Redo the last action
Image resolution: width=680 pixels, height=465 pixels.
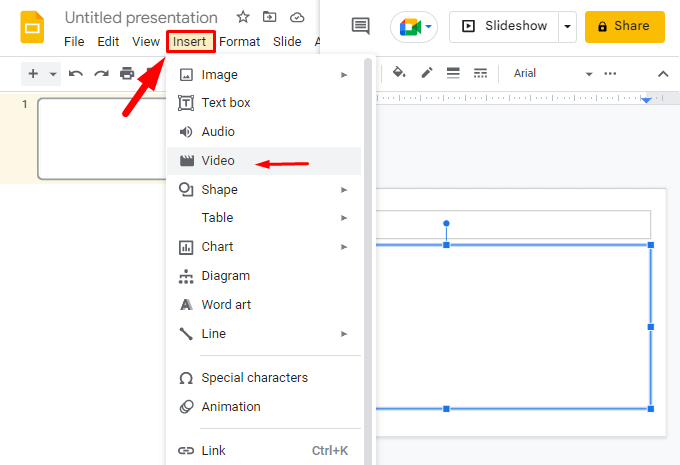coord(101,73)
